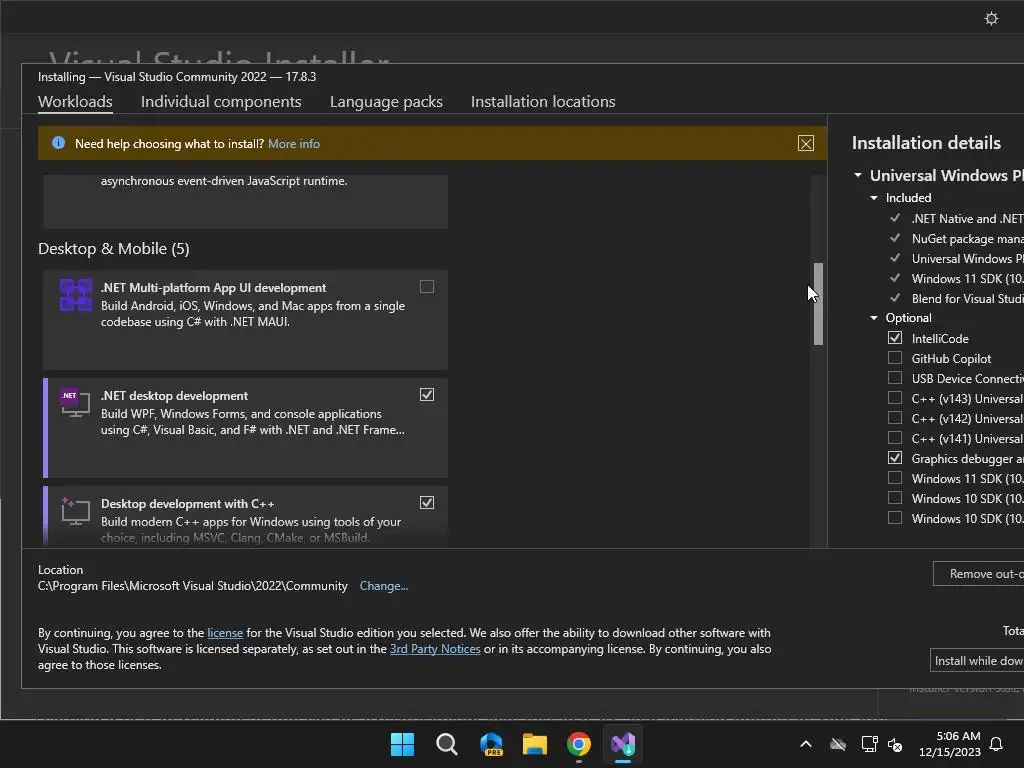Open the clock showing 5:06 AM
Screen dimensions: 1024x768
point(950,744)
